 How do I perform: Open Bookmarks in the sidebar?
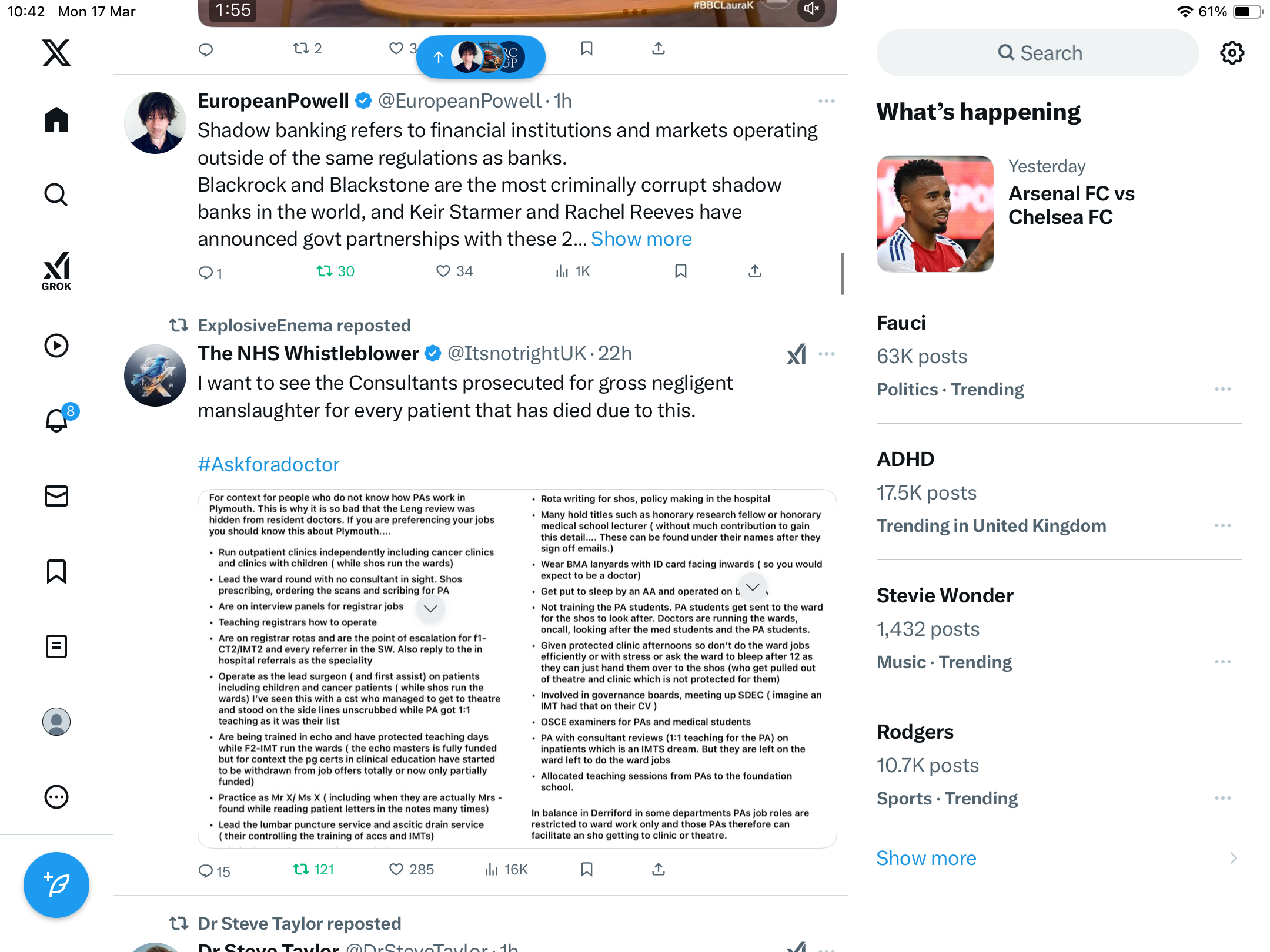pos(56,571)
